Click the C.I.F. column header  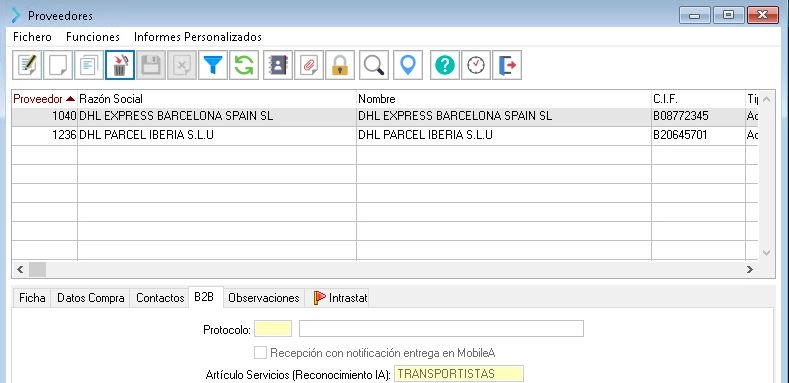tap(698, 99)
